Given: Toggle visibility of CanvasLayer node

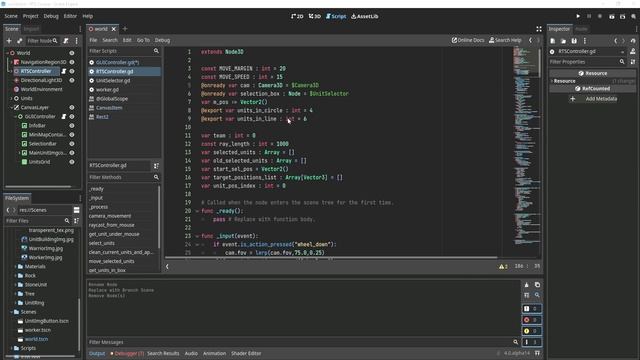Looking at the screenshot, I should 72,107.
